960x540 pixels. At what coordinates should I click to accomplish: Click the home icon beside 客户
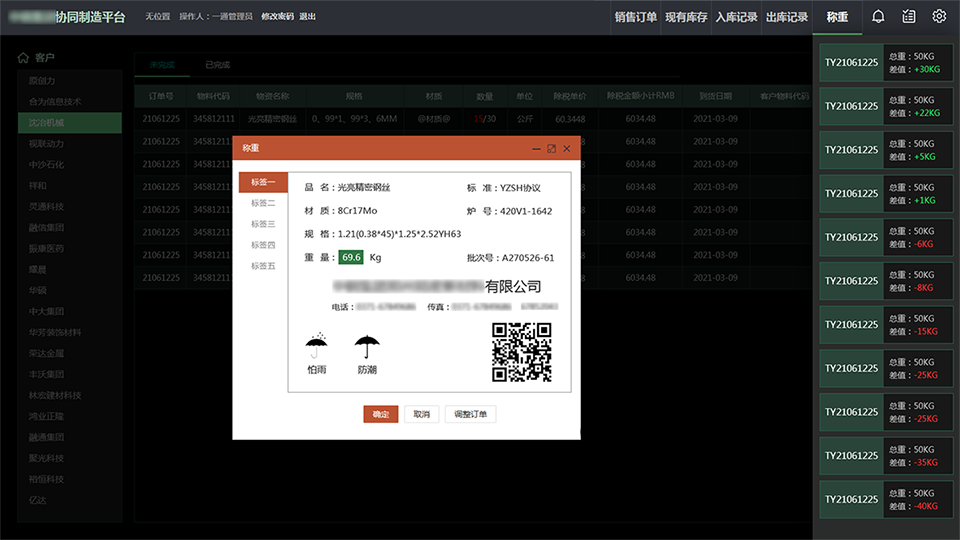23,58
